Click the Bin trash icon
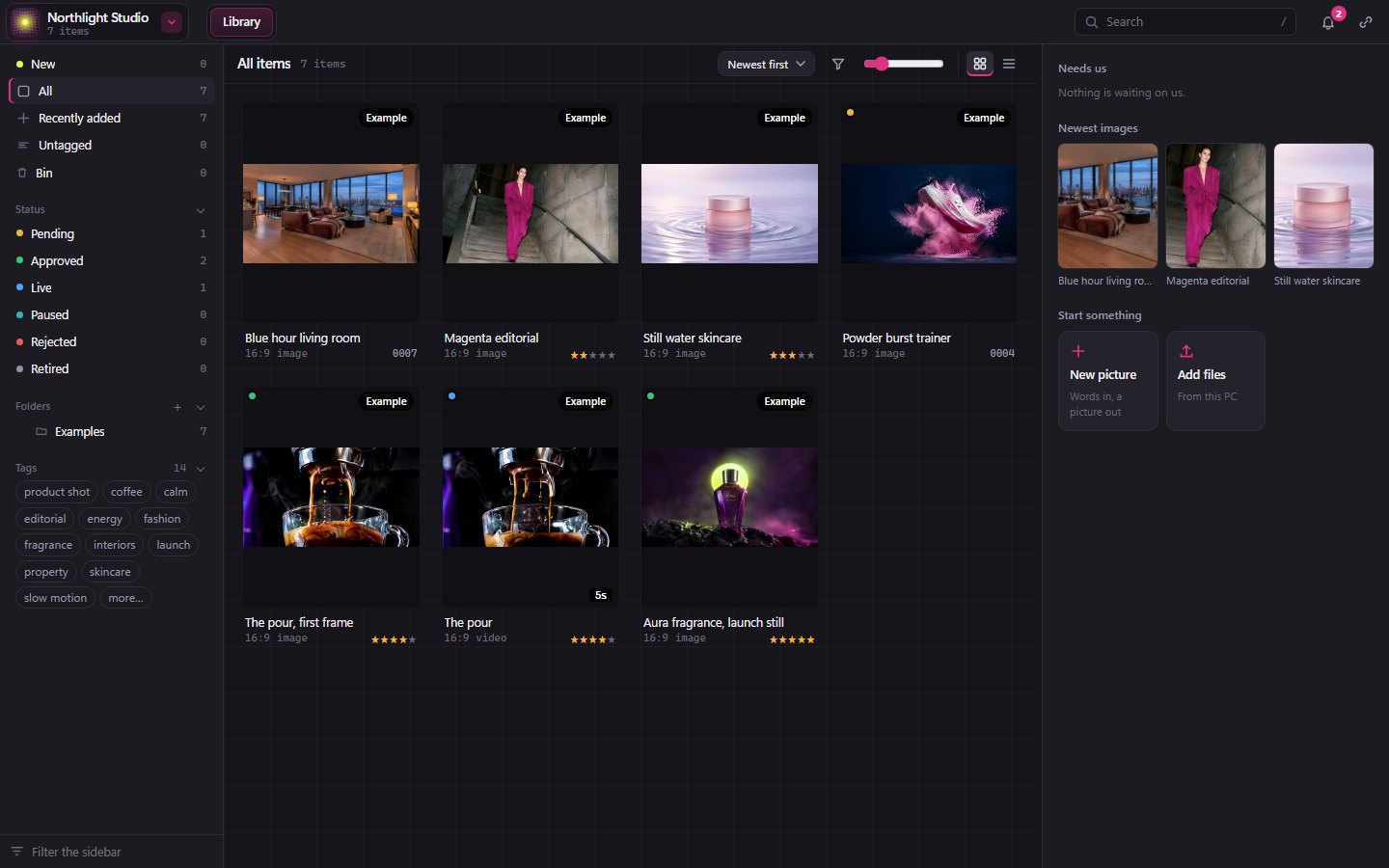1389x868 pixels. (22, 173)
